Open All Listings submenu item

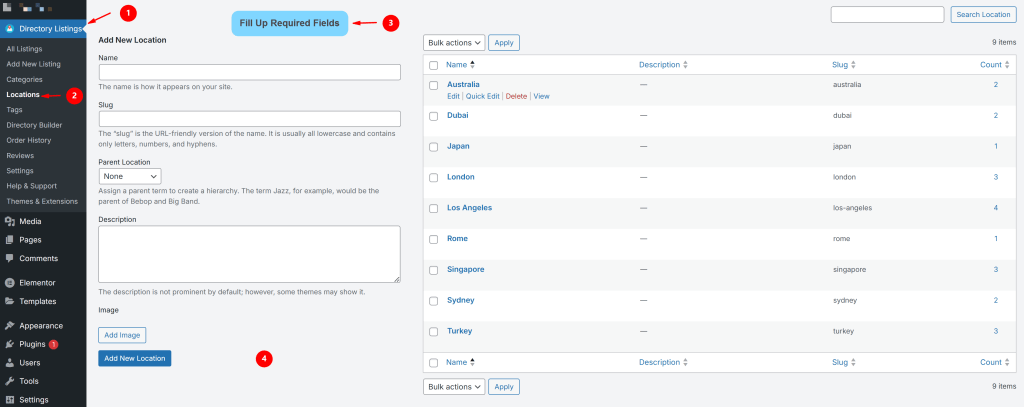point(24,49)
